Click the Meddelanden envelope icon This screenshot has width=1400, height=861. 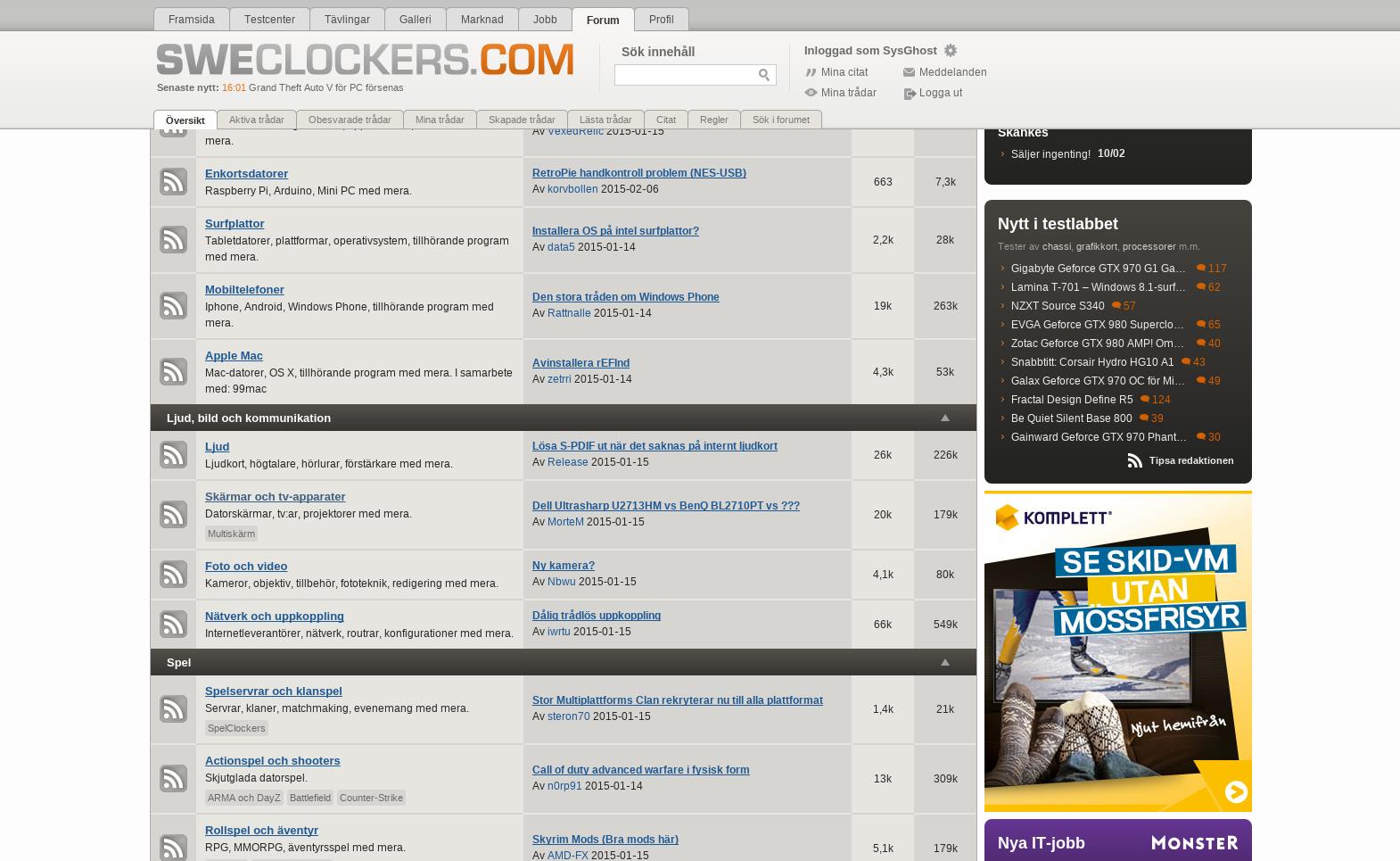tap(909, 72)
